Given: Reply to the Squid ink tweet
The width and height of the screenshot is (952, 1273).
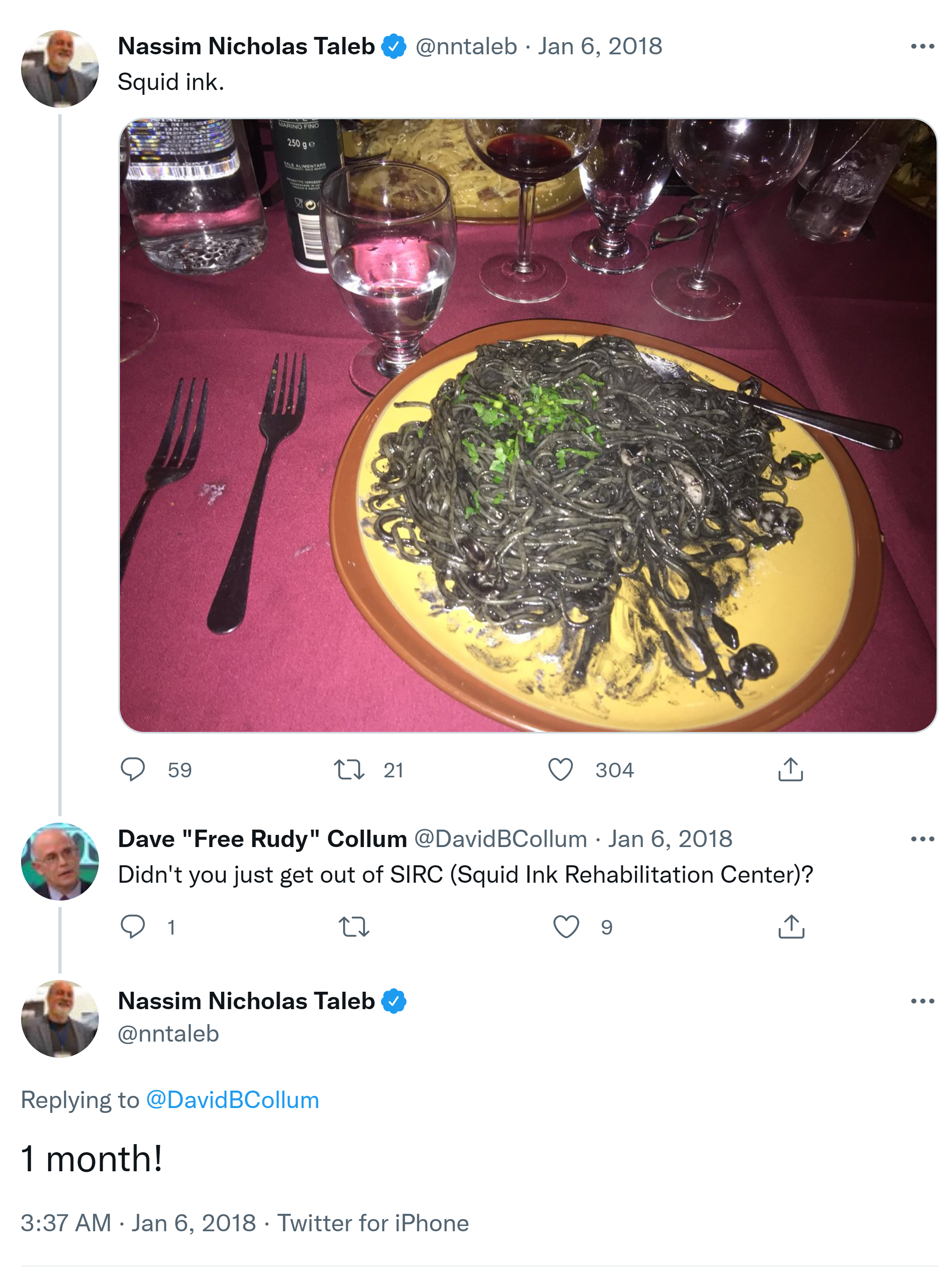Looking at the screenshot, I should [x=133, y=770].
